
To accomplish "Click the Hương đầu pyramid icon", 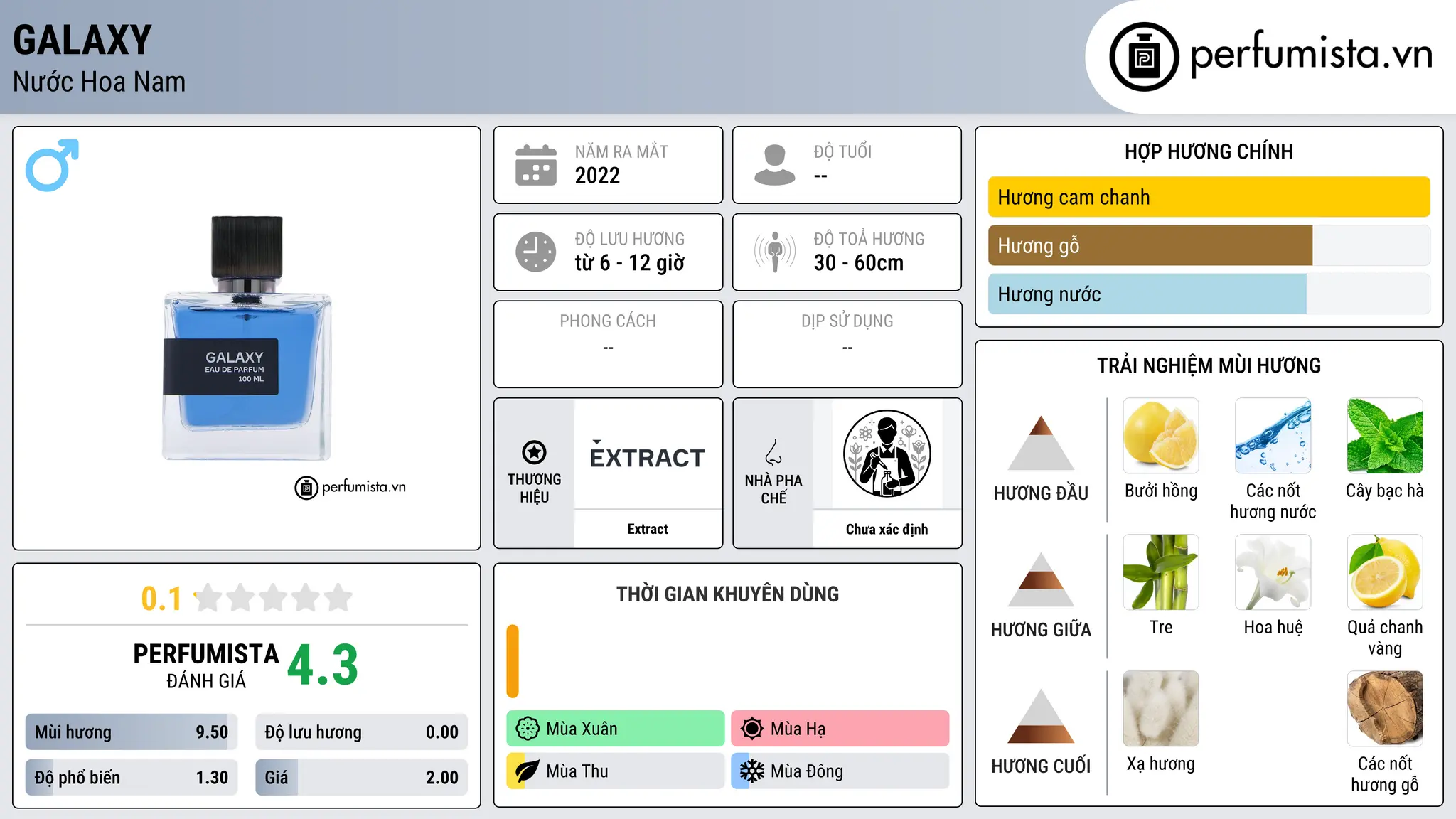I will tap(1041, 443).
